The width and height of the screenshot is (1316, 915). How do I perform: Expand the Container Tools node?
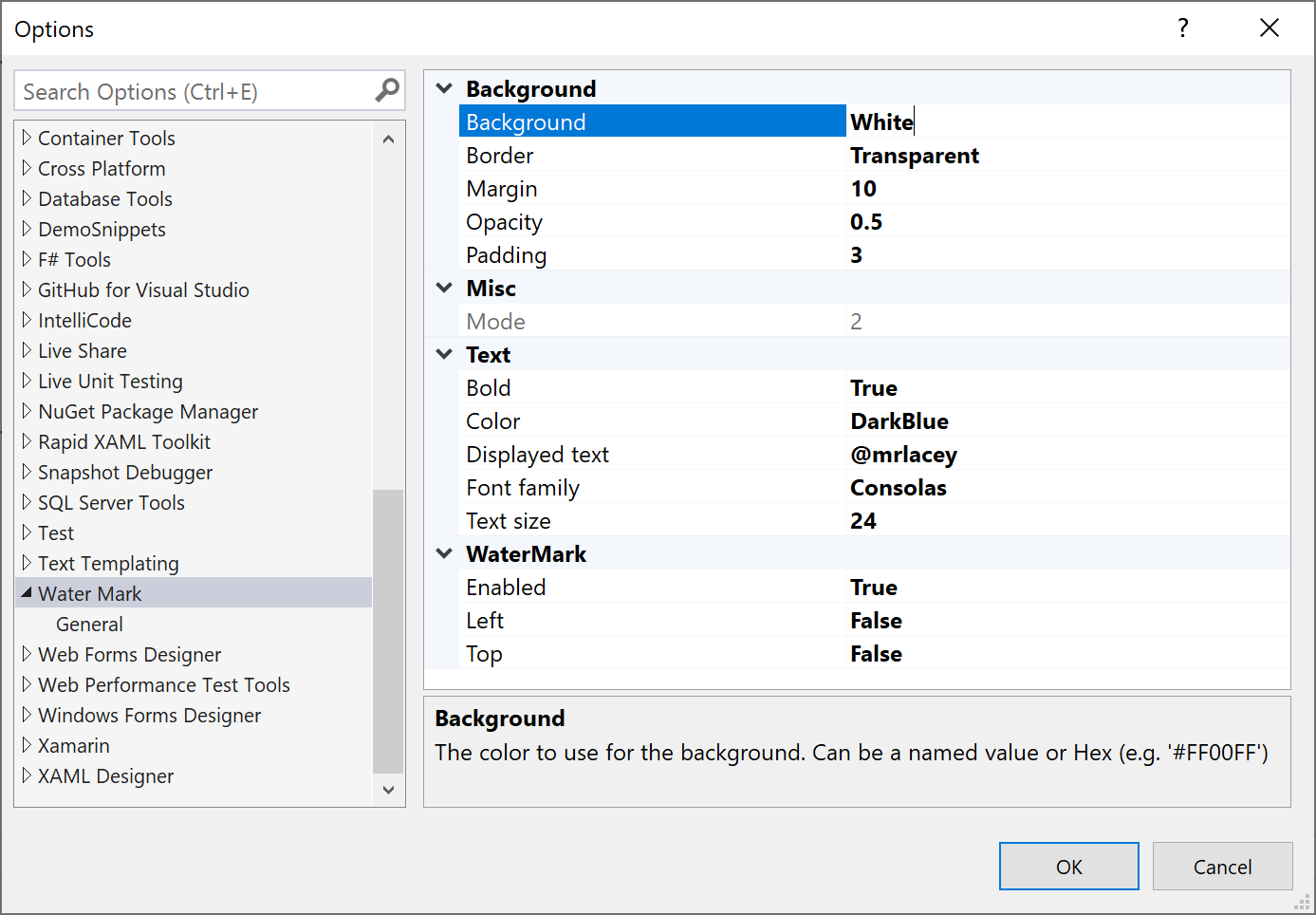[27, 138]
